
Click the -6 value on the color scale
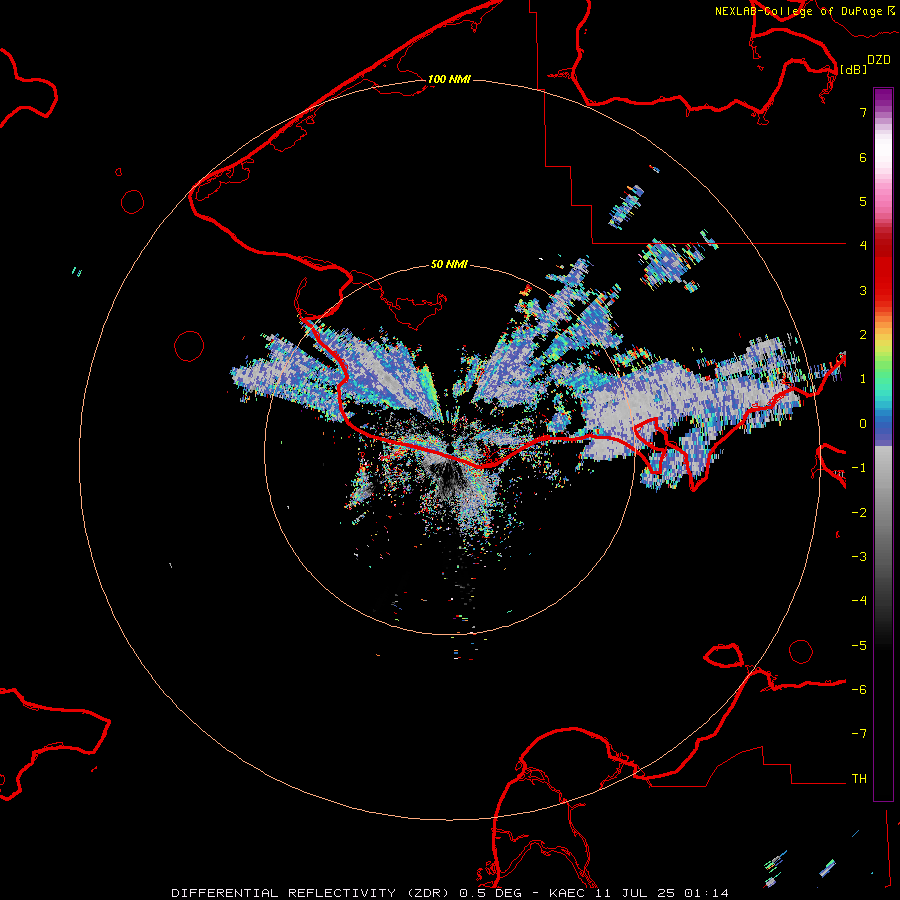[x=859, y=690]
